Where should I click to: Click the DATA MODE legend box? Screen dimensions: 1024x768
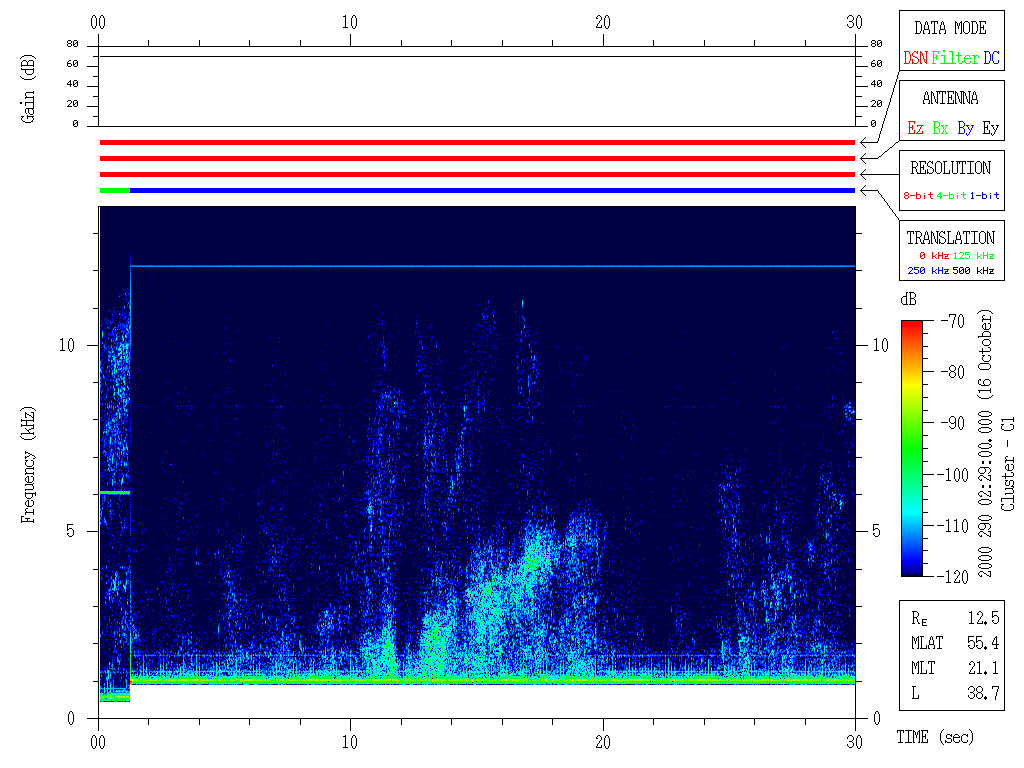click(950, 42)
